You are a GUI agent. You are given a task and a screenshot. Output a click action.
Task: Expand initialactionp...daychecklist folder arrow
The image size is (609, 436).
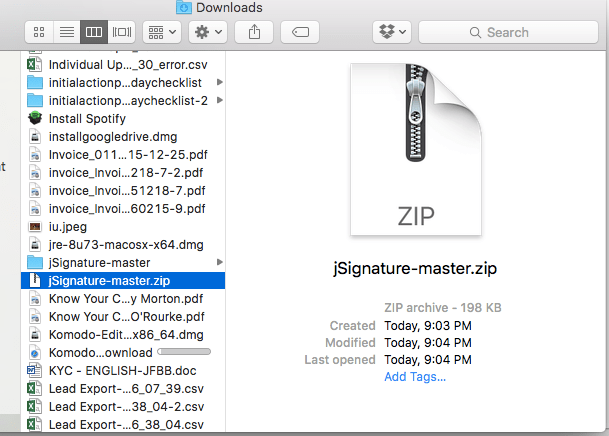tap(219, 82)
